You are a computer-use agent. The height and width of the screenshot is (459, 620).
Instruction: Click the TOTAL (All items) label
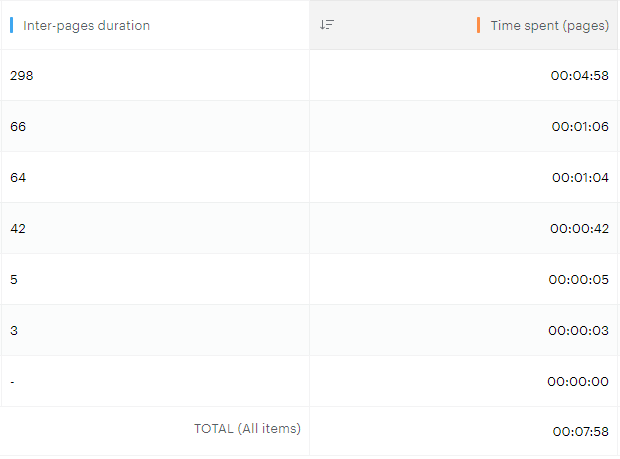pos(247,428)
